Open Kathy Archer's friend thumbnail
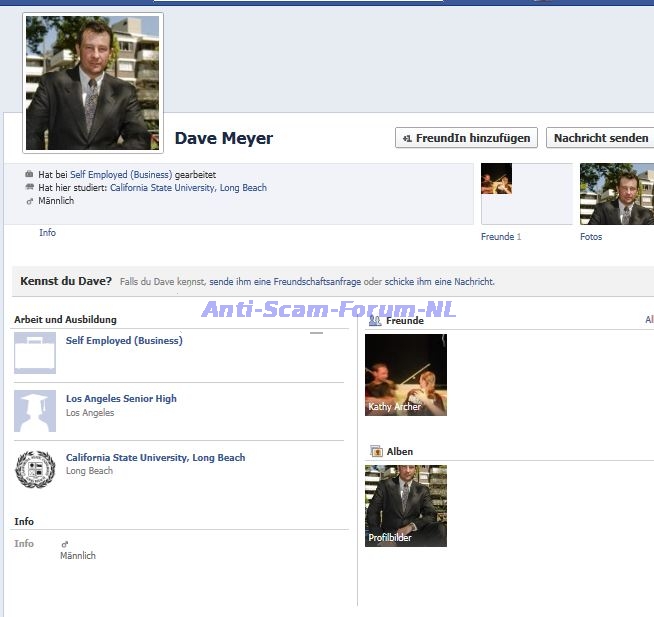This screenshot has width=654, height=617. click(x=405, y=374)
